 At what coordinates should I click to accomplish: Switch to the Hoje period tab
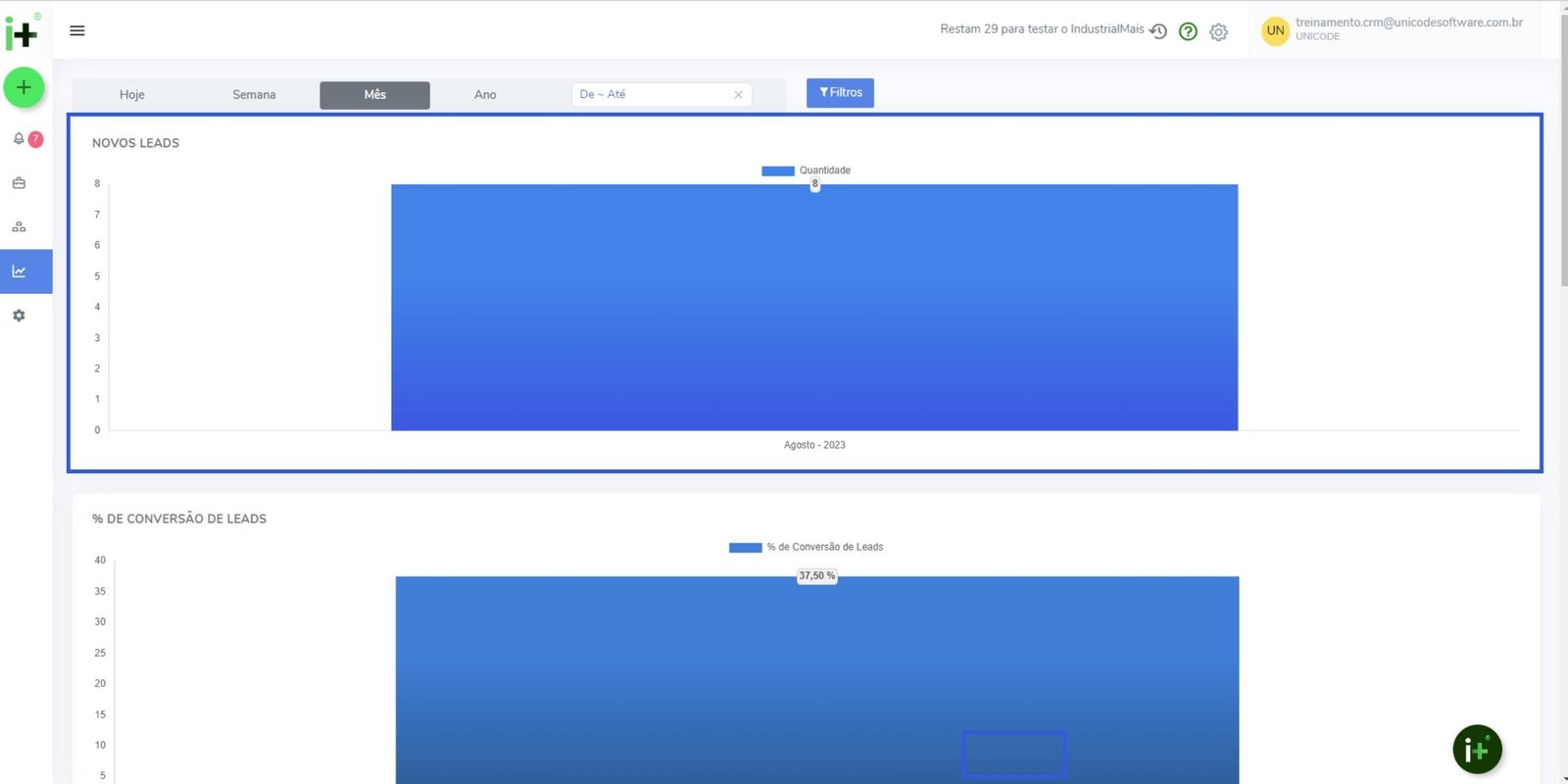(132, 95)
